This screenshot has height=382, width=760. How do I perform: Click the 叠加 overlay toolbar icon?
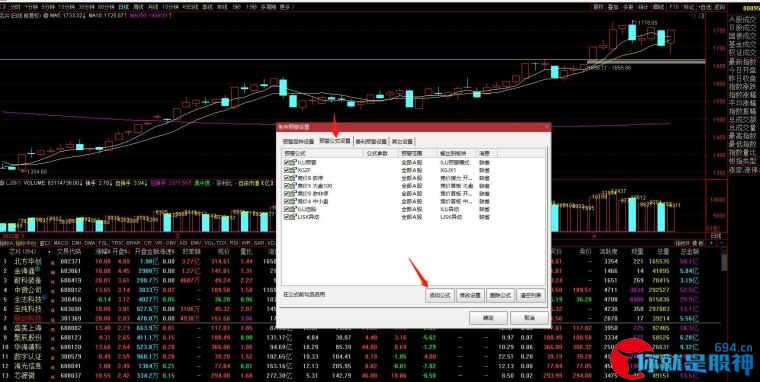click(x=613, y=7)
